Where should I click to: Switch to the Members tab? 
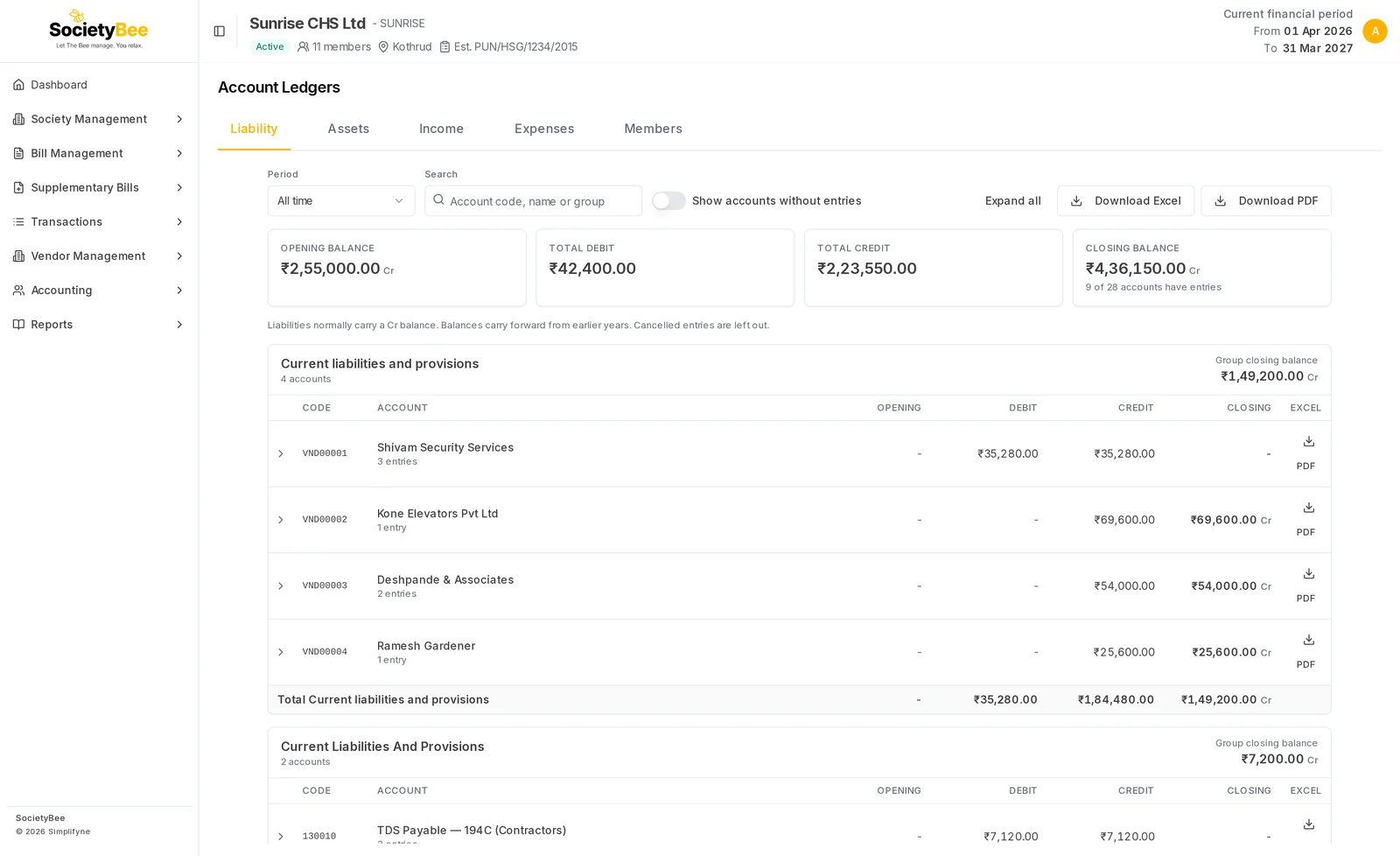(x=653, y=129)
